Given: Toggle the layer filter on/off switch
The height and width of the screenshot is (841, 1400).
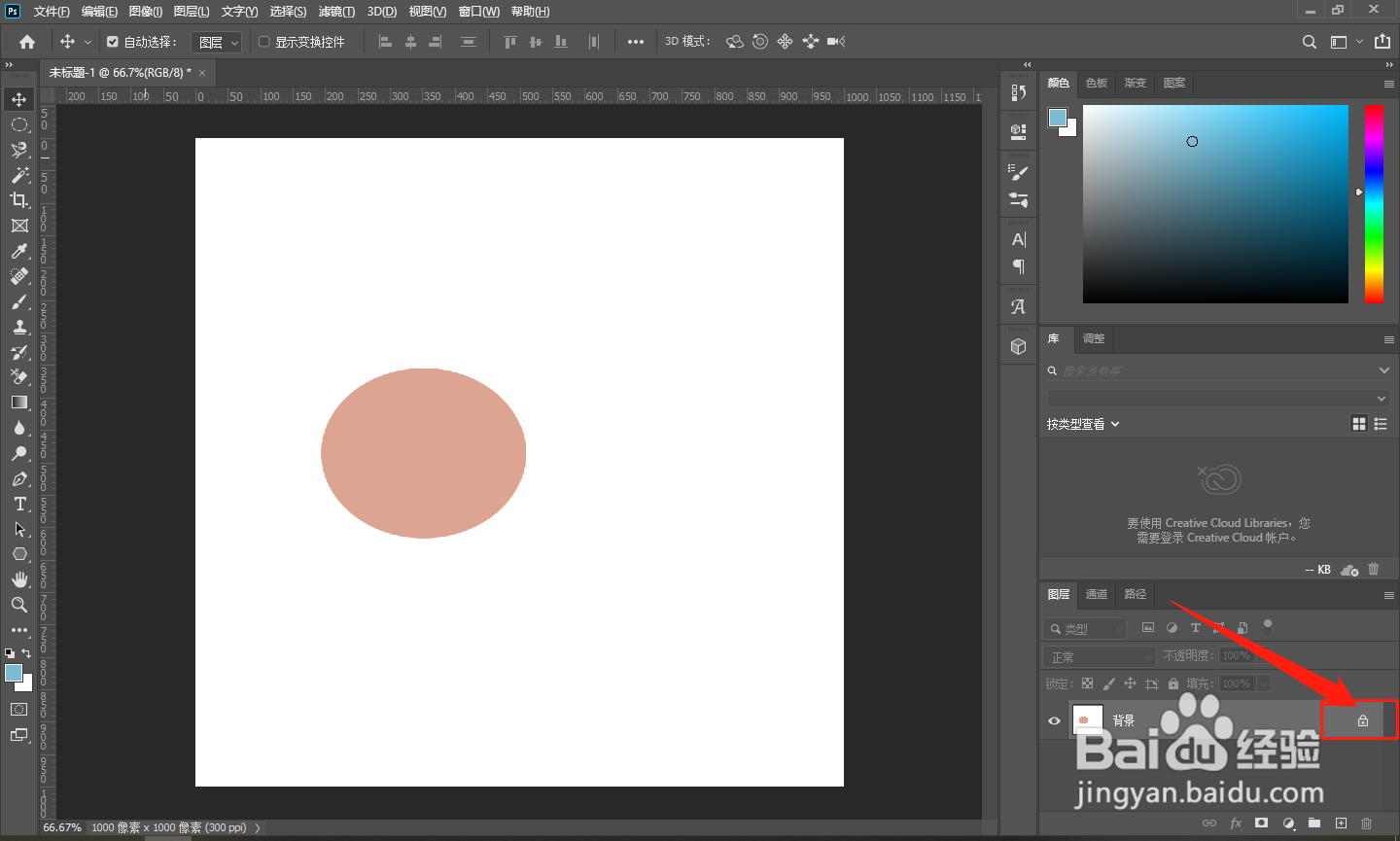Looking at the screenshot, I should (1268, 627).
